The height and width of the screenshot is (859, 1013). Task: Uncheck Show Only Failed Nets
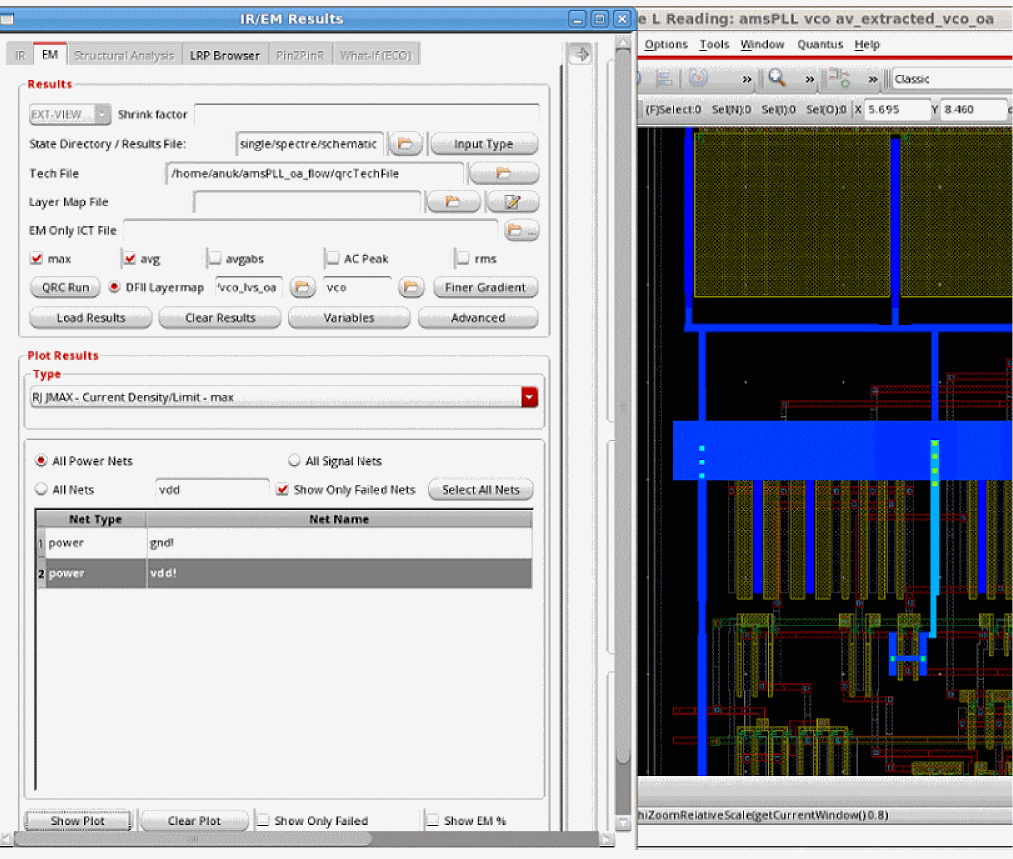coord(282,490)
